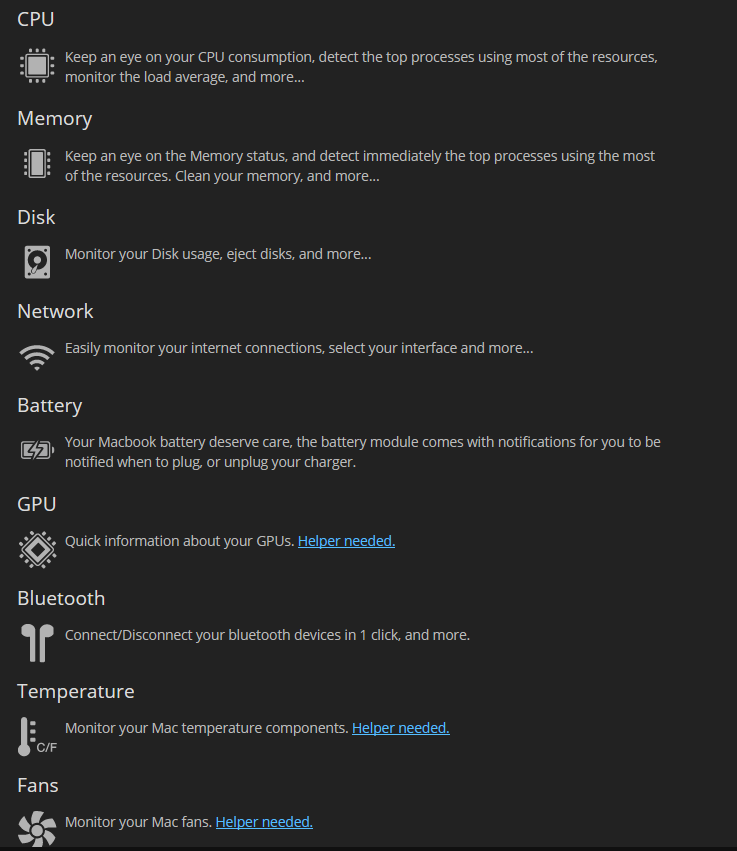Open the Fans Helper needed link
This screenshot has width=737, height=851.
pyautogui.click(x=263, y=821)
